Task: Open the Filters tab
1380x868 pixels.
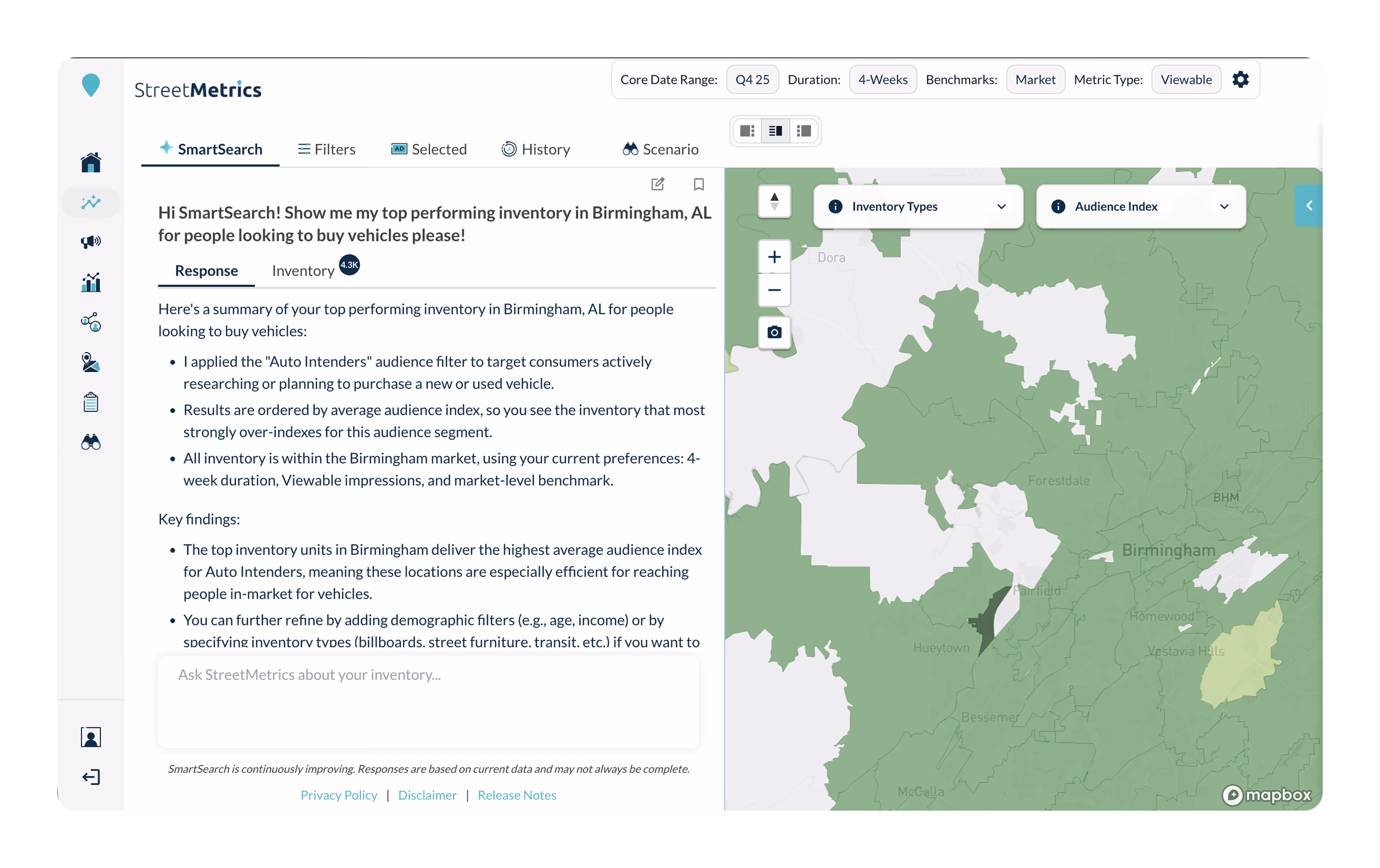Action: [x=327, y=149]
